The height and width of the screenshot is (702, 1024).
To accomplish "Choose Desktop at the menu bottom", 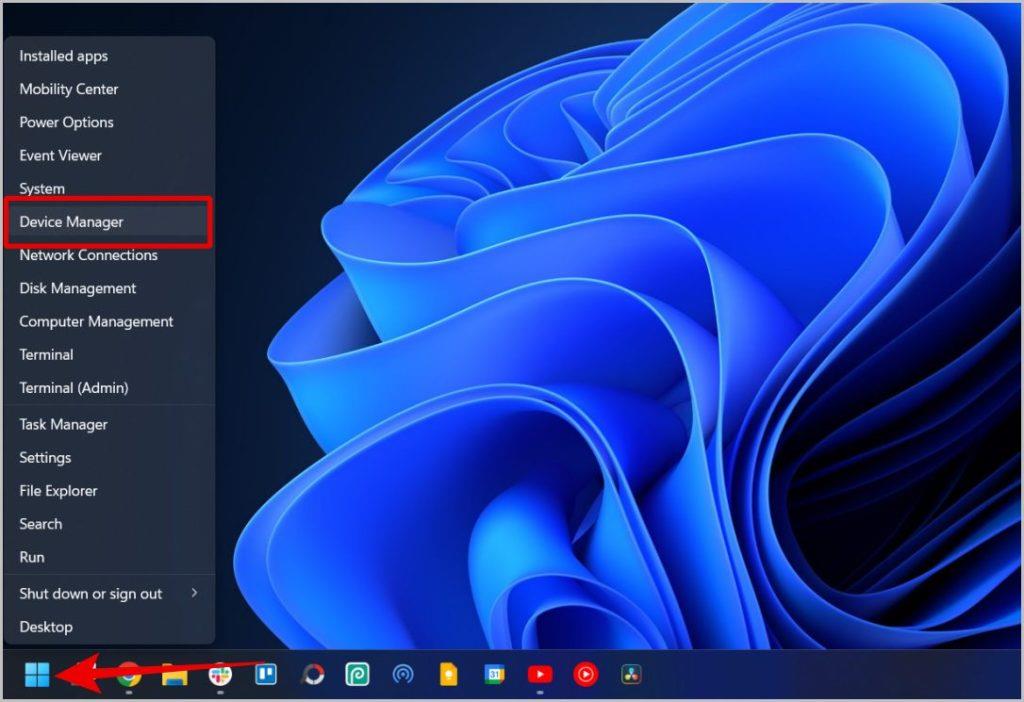I will click(x=109, y=627).
